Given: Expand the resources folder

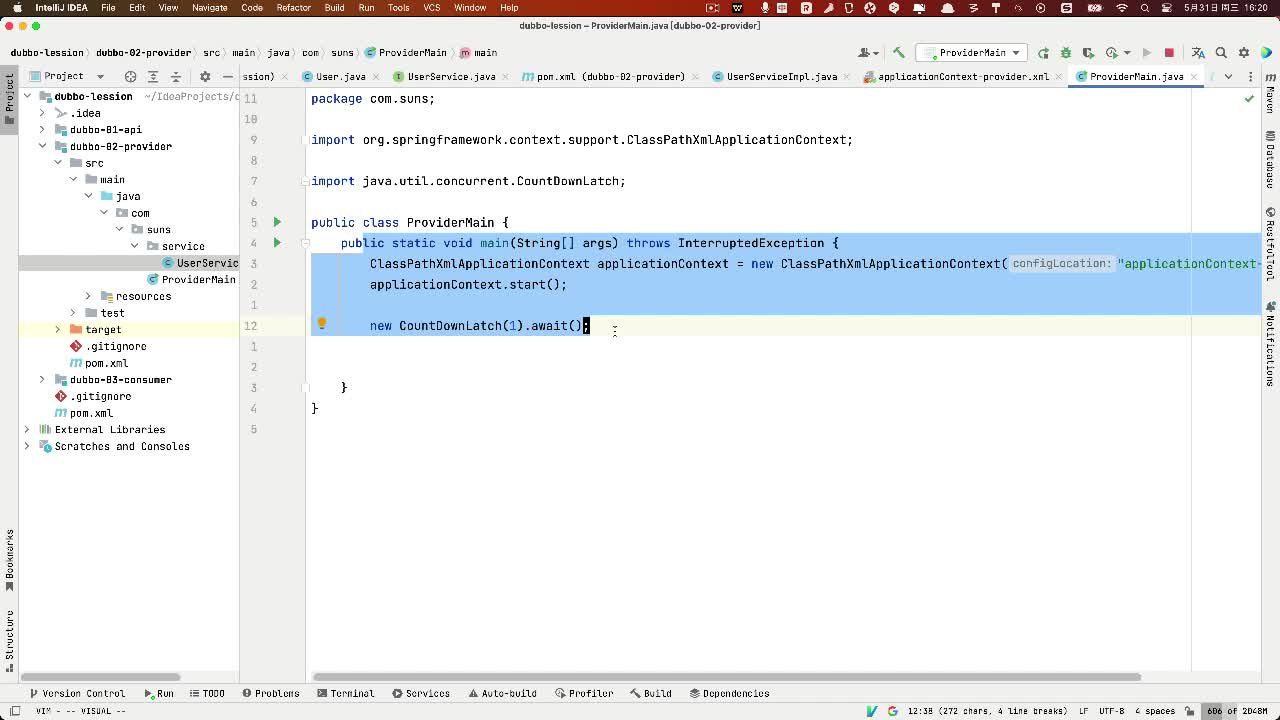Looking at the screenshot, I should (x=88, y=296).
